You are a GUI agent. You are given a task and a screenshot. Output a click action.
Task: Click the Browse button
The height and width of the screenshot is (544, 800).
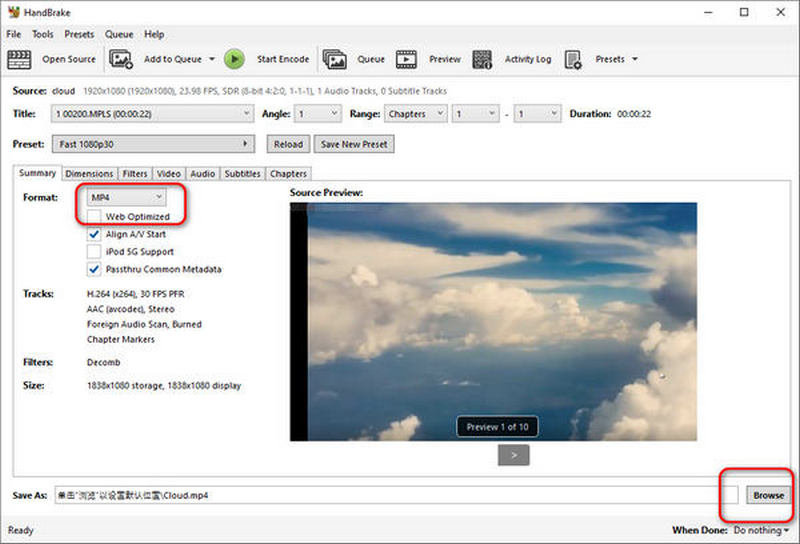pos(768,495)
